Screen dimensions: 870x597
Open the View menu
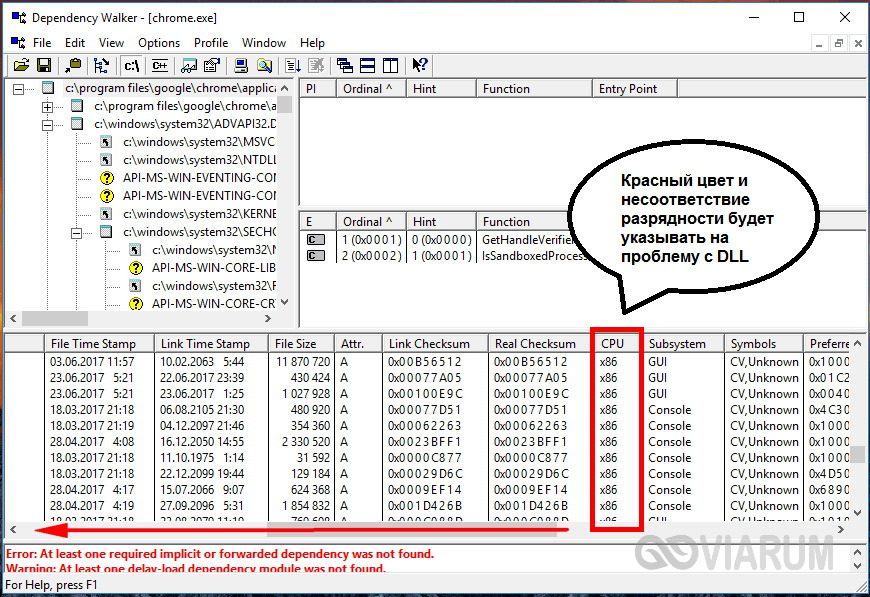(x=111, y=43)
